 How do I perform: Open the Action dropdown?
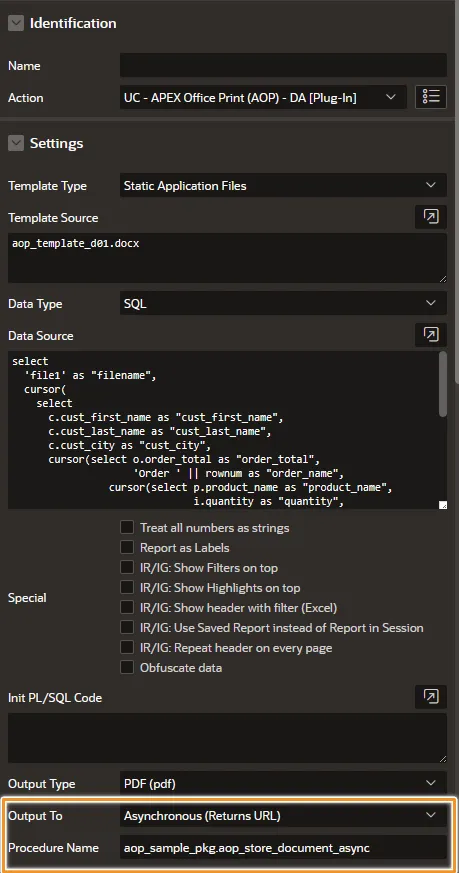pos(263,97)
